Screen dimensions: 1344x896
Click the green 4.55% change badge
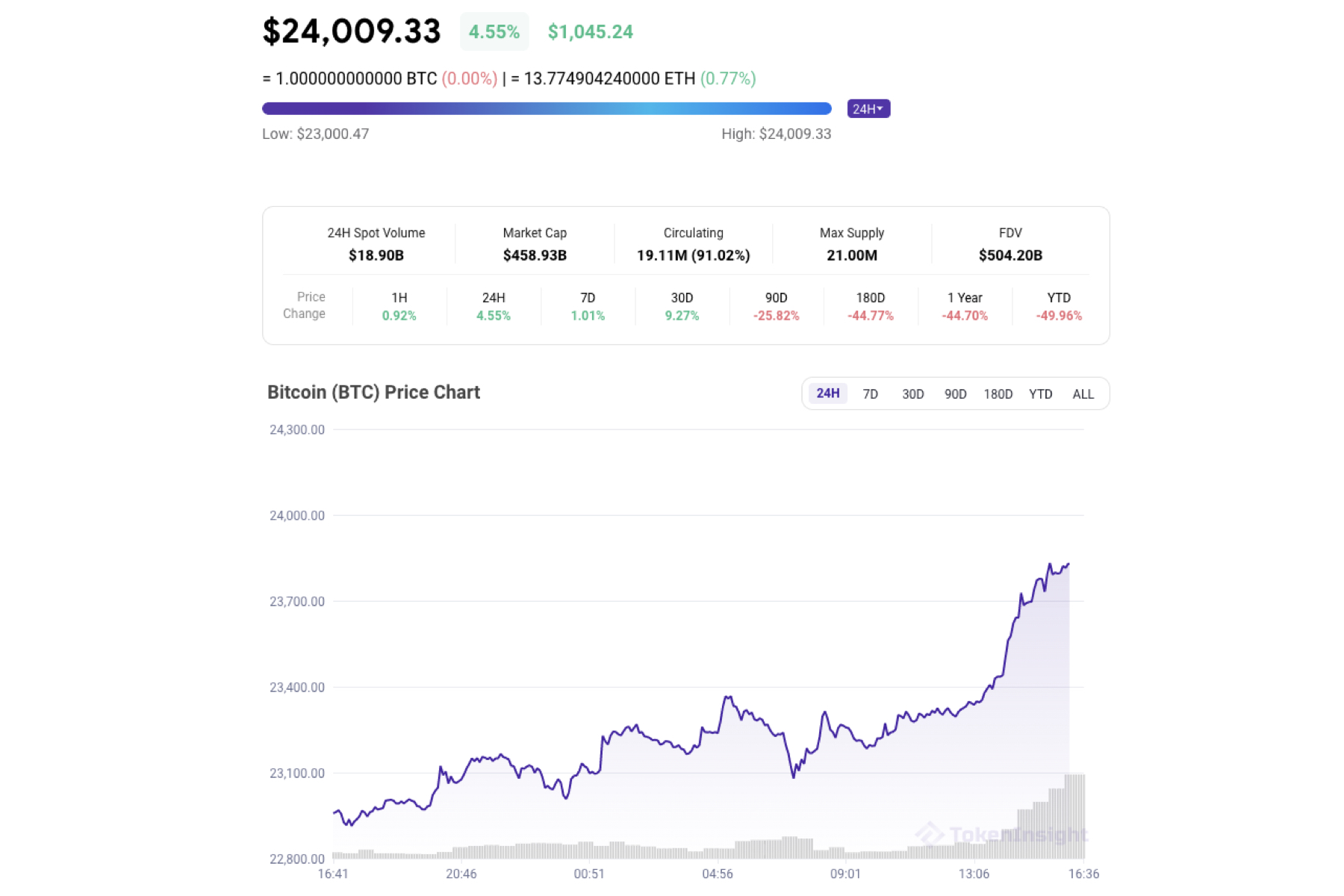pos(494,31)
